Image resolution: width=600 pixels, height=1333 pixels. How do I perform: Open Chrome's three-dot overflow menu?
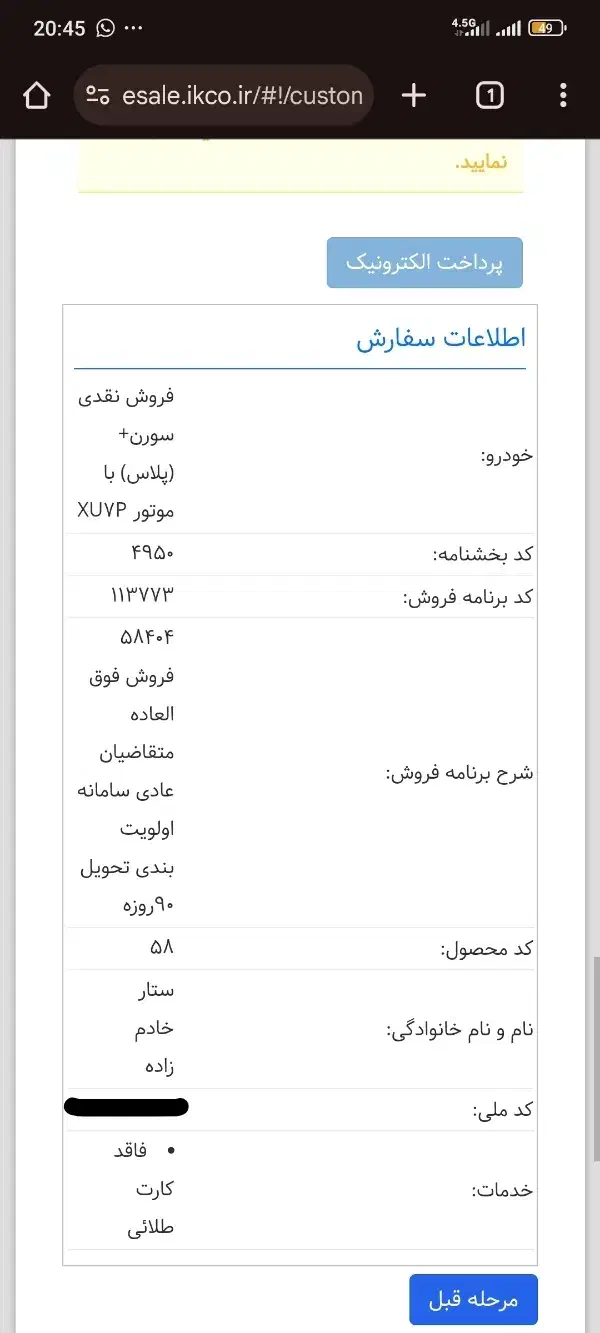point(563,95)
